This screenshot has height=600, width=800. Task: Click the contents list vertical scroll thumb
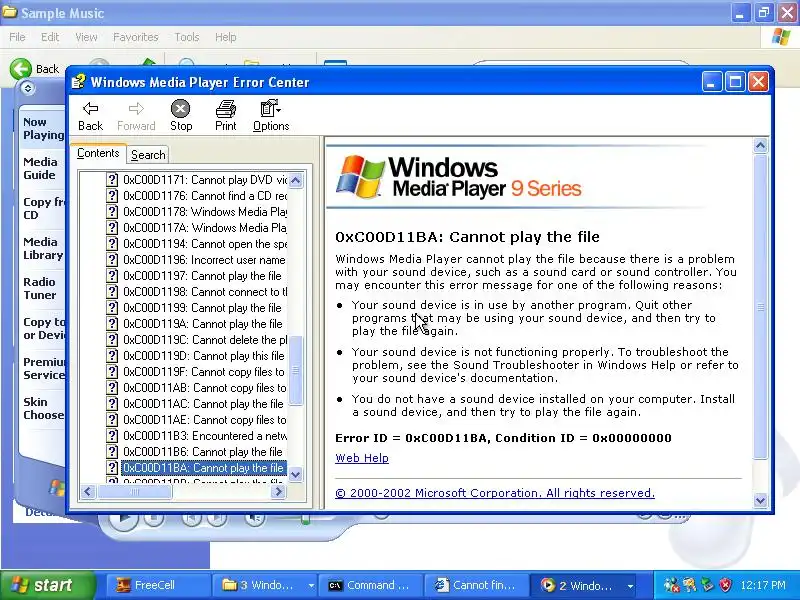tap(295, 370)
